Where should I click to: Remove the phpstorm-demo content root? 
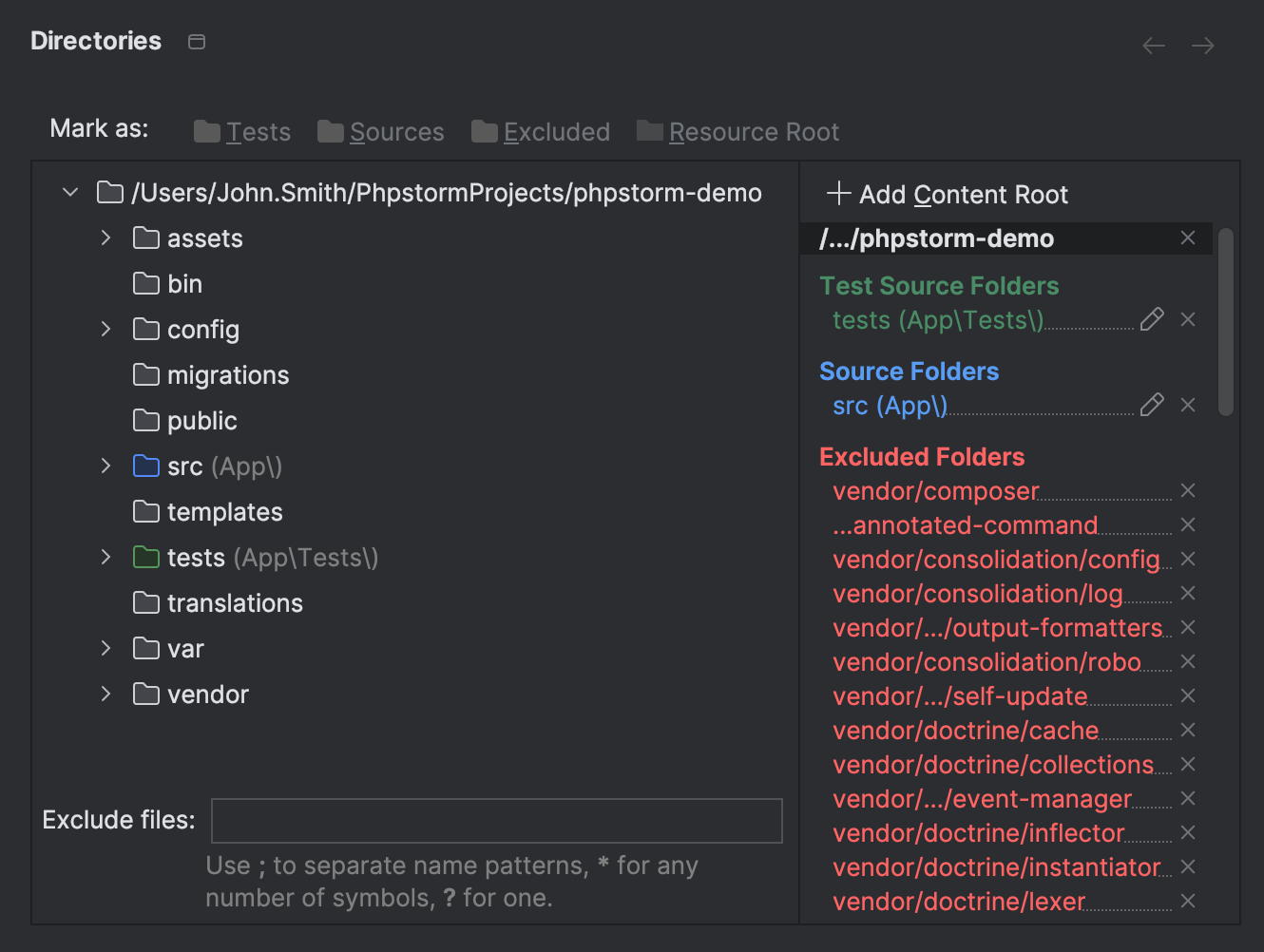(x=1187, y=238)
